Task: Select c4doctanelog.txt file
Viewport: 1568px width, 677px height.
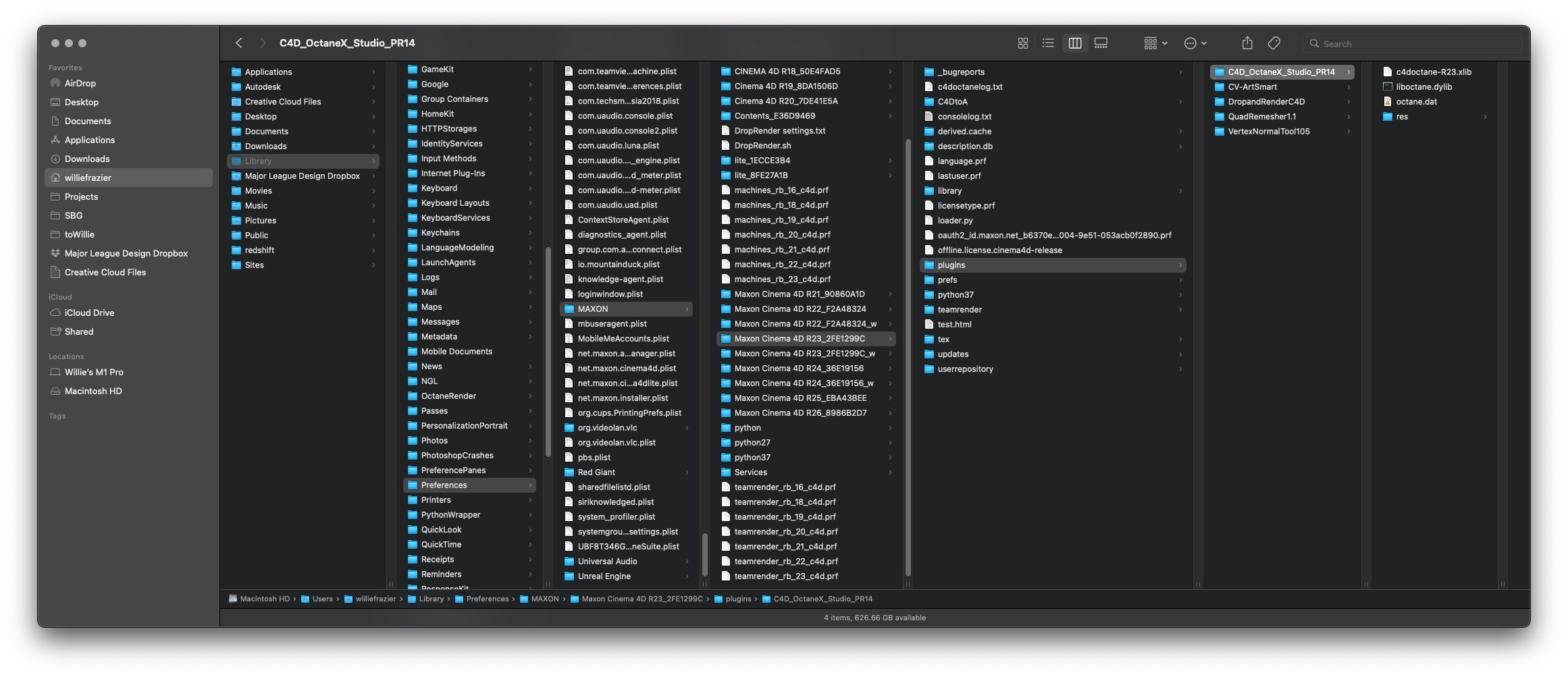Action: (1053, 87)
